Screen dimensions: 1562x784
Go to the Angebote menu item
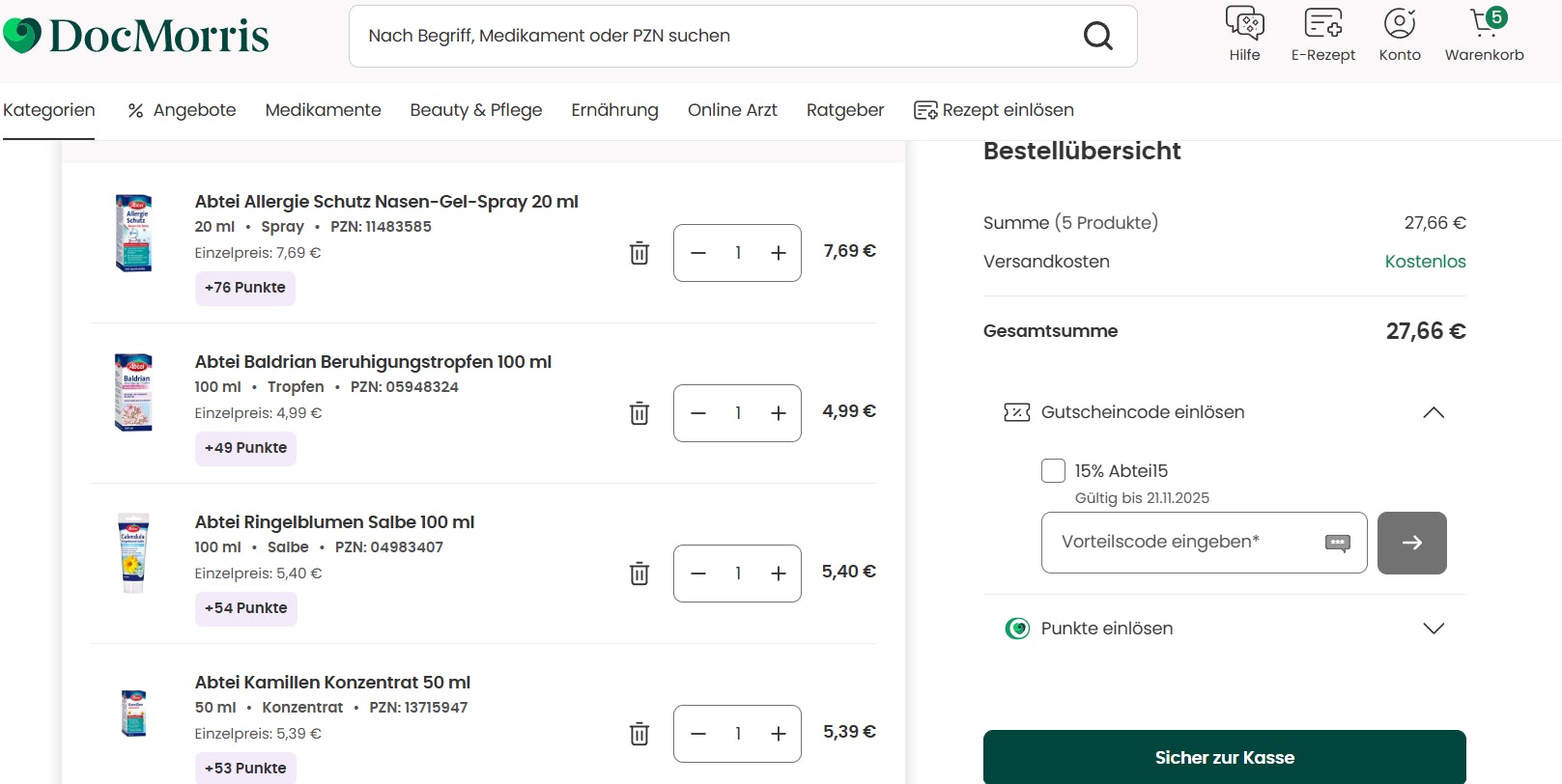(x=182, y=110)
